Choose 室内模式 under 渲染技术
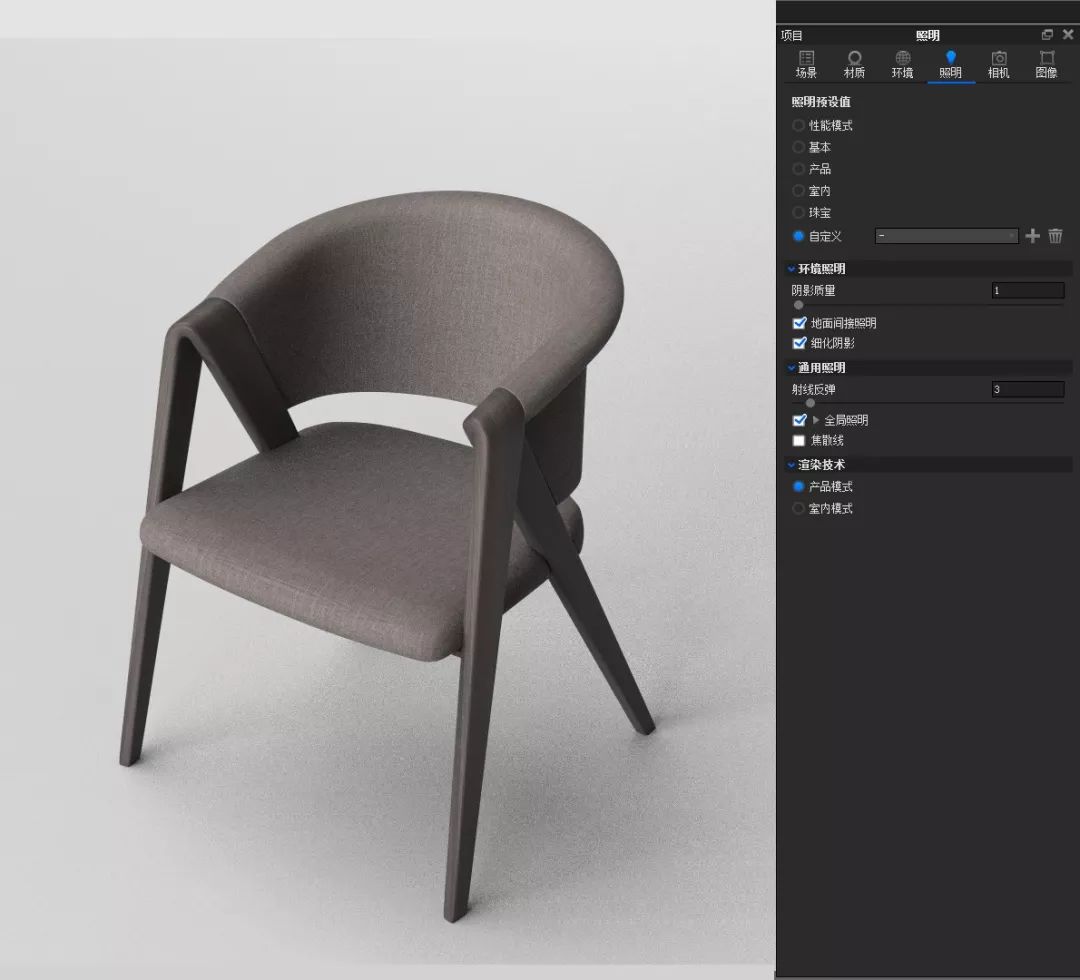This screenshot has width=1080, height=980. (x=799, y=509)
